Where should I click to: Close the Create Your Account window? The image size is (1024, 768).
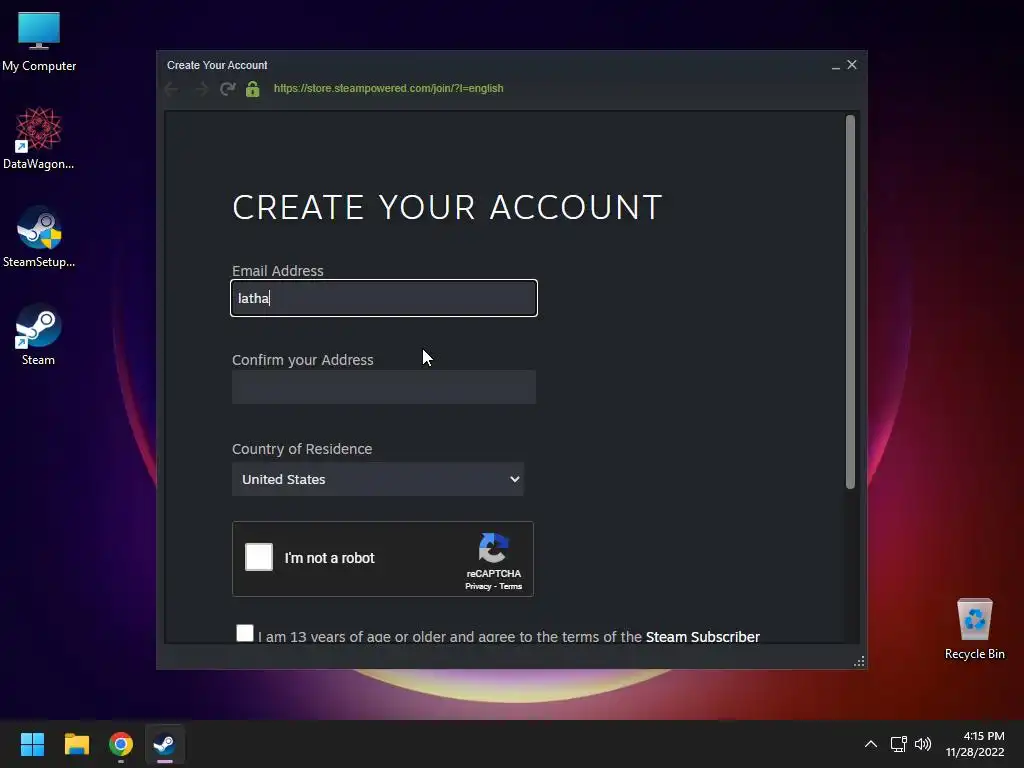click(852, 65)
